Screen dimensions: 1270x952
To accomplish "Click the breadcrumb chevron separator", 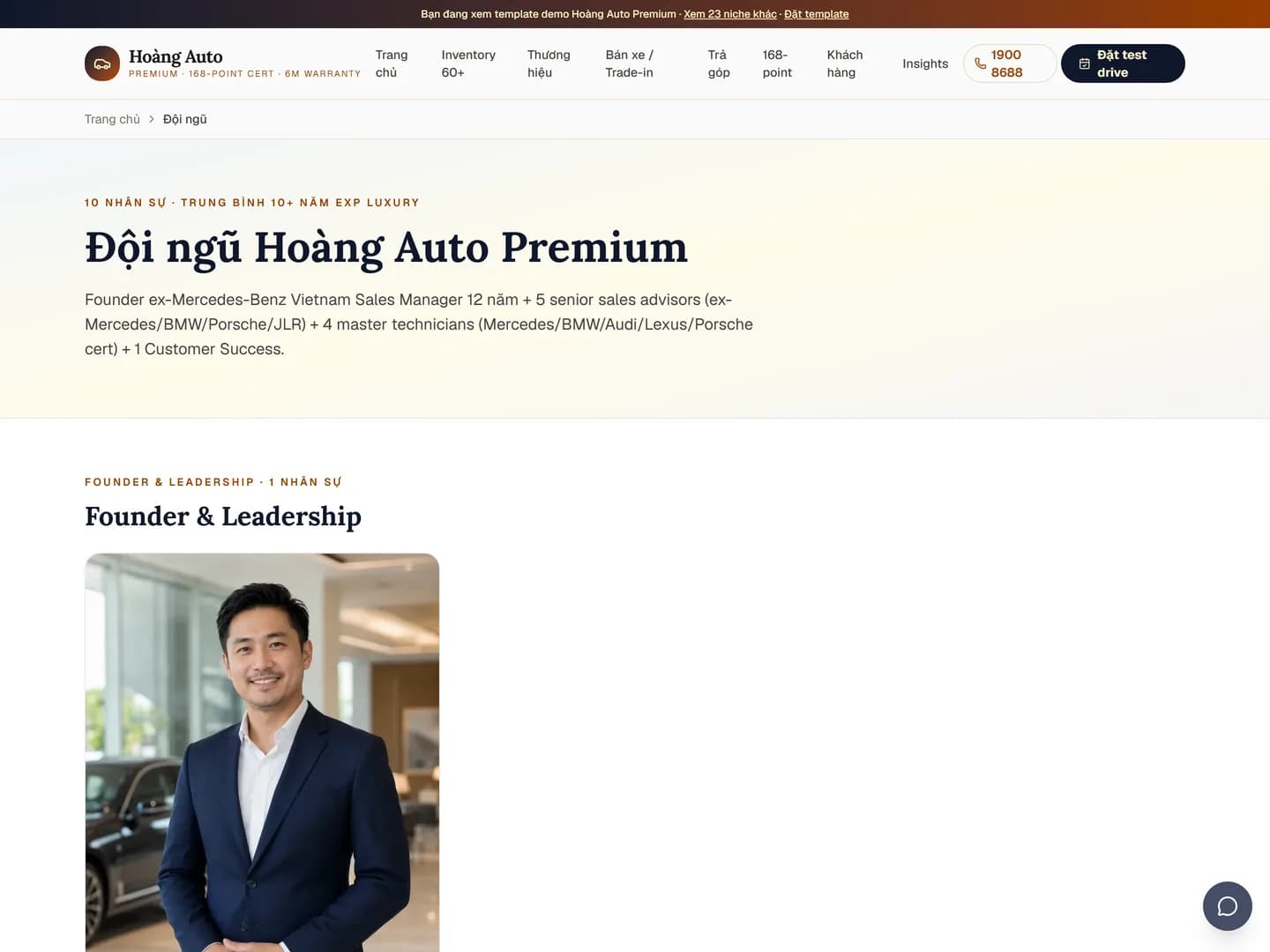I will pyautogui.click(x=152, y=119).
